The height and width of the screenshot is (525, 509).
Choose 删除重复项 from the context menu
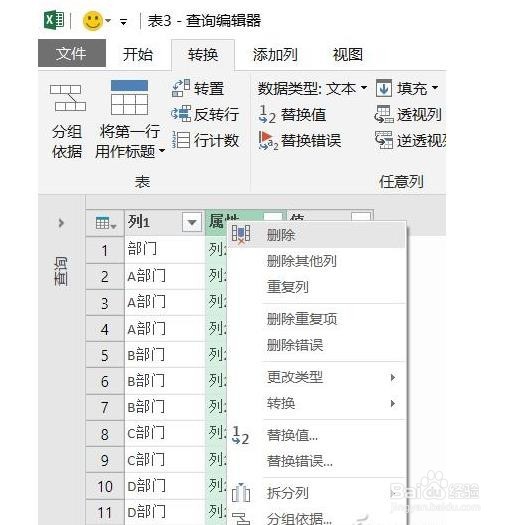pos(316,319)
